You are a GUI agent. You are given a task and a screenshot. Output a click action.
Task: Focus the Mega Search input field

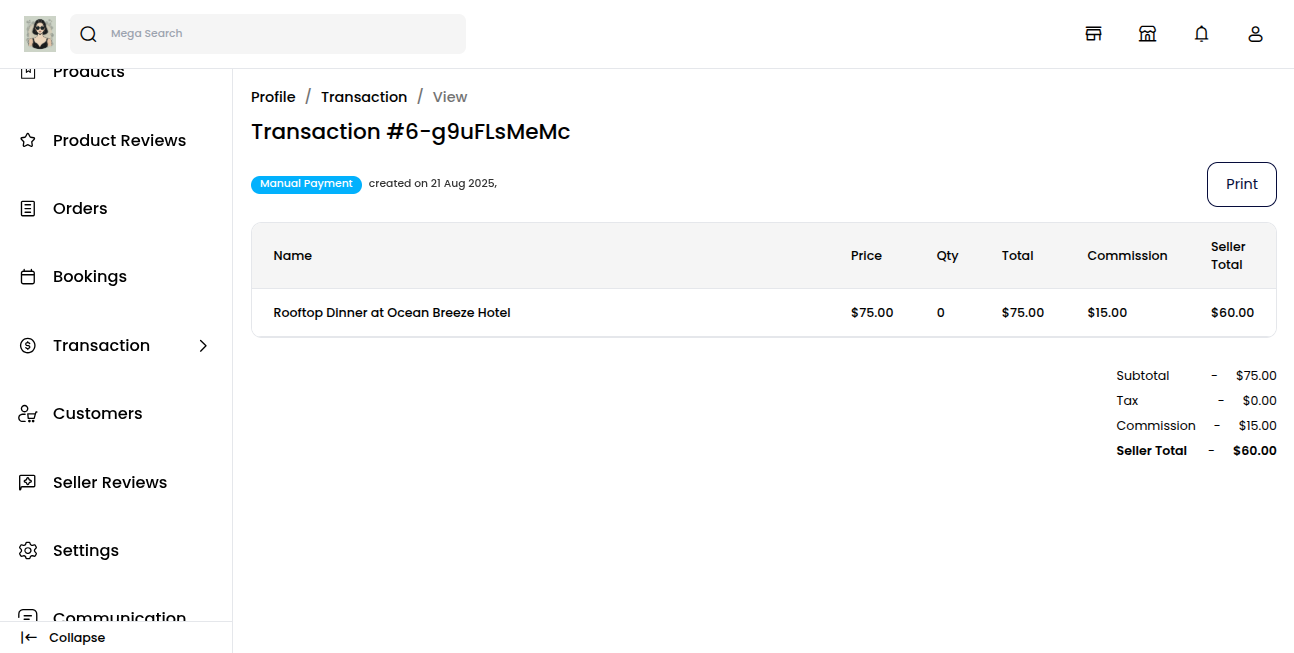click(x=280, y=34)
